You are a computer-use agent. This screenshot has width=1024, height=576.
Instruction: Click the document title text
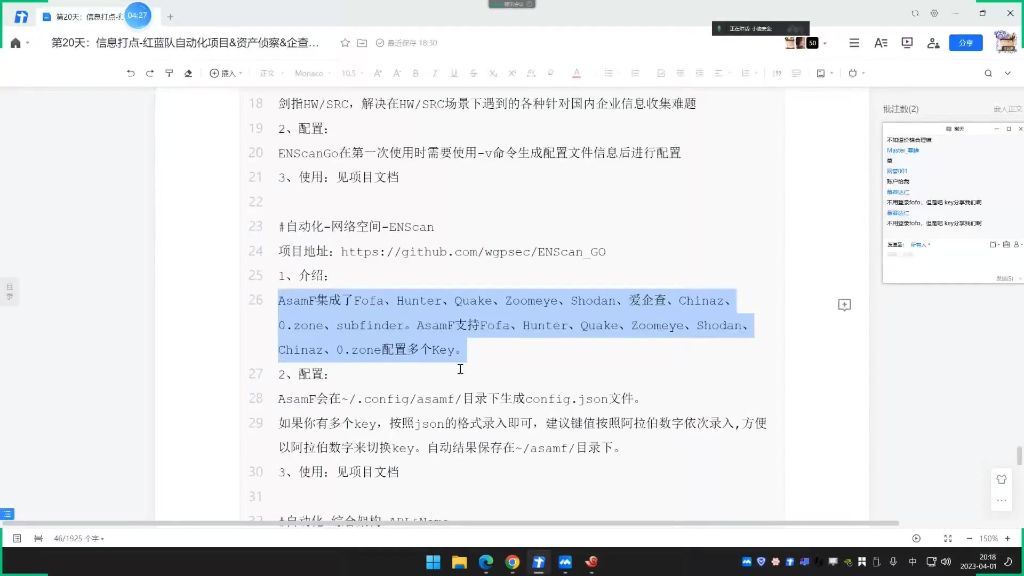185,43
